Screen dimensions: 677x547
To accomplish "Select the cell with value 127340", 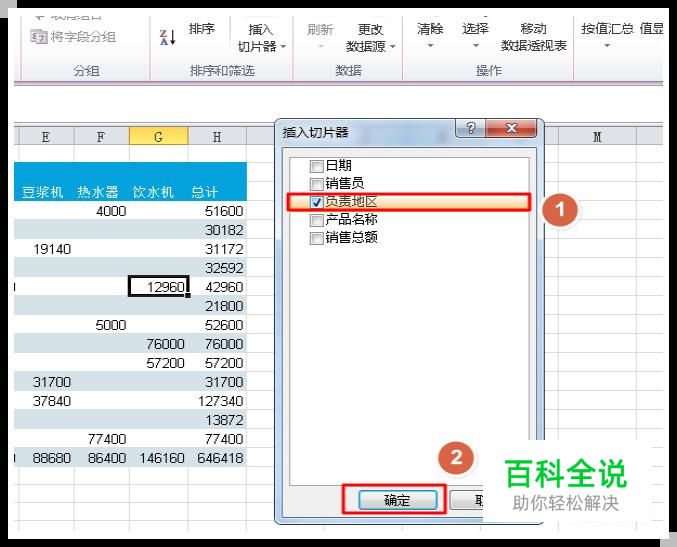I will coord(217,401).
